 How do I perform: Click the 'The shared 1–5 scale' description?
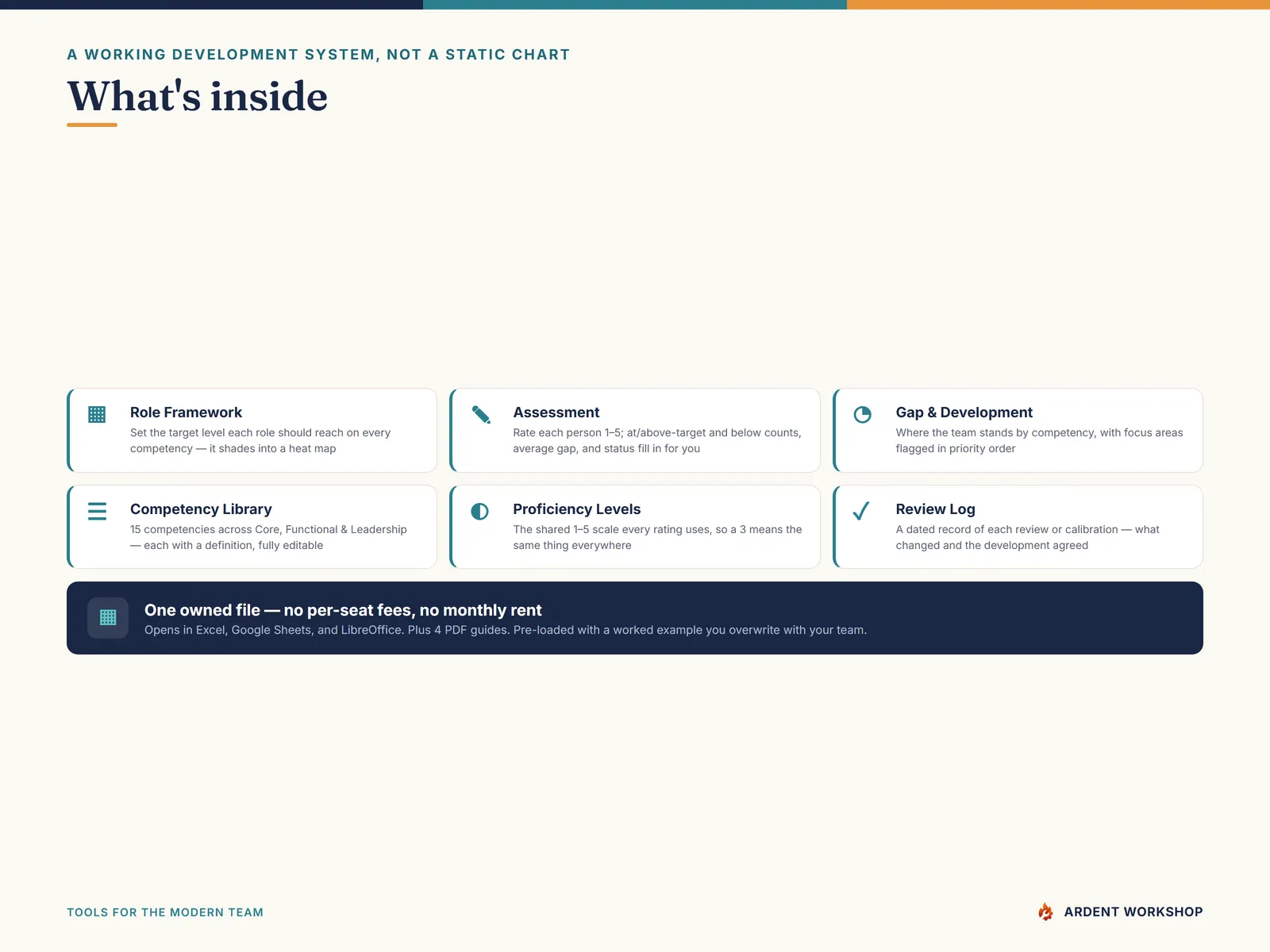[x=657, y=537]
